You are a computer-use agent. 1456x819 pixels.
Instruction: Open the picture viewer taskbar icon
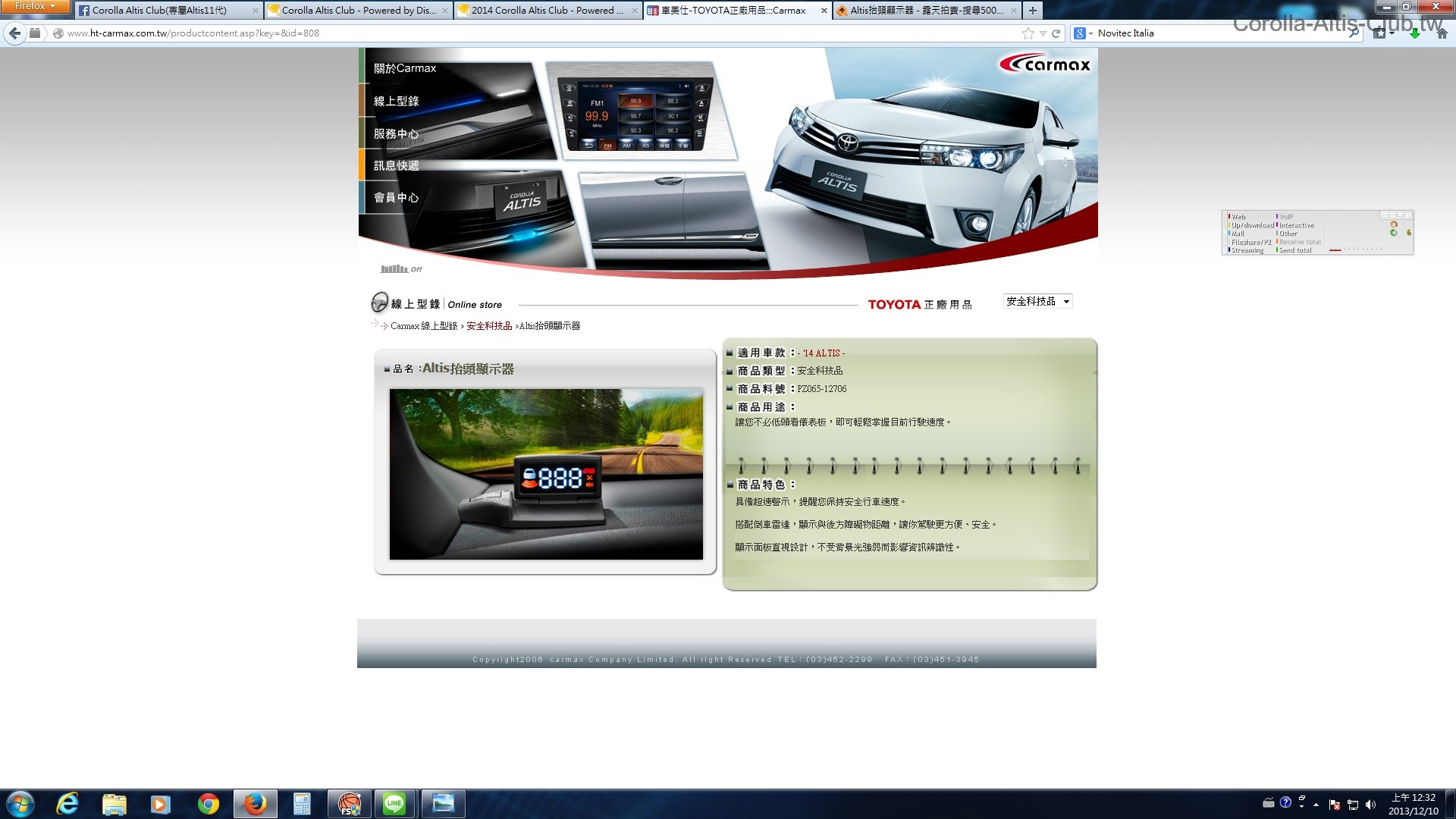(443, 804)
